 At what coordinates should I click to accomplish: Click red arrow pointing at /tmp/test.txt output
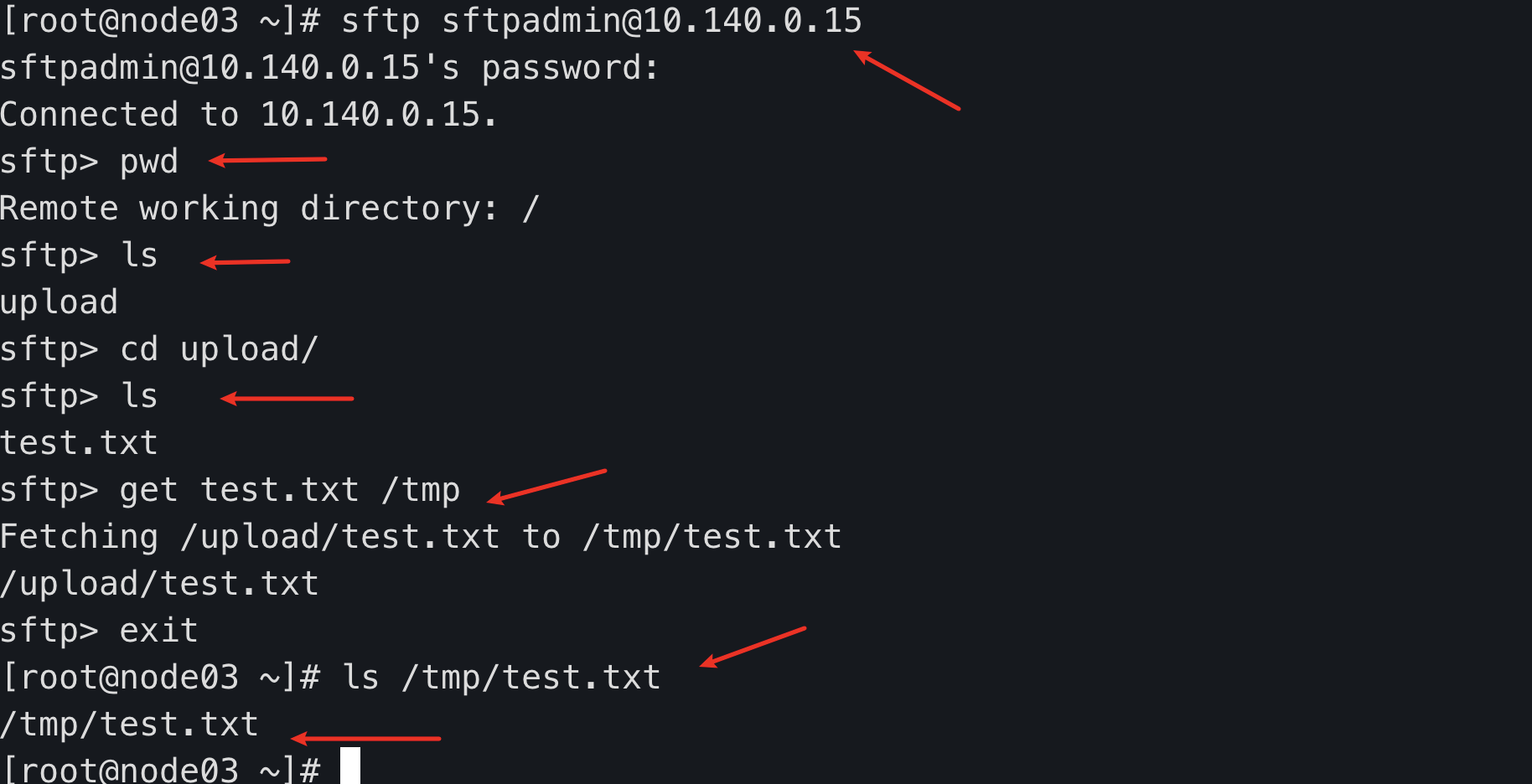coord(365,739)
